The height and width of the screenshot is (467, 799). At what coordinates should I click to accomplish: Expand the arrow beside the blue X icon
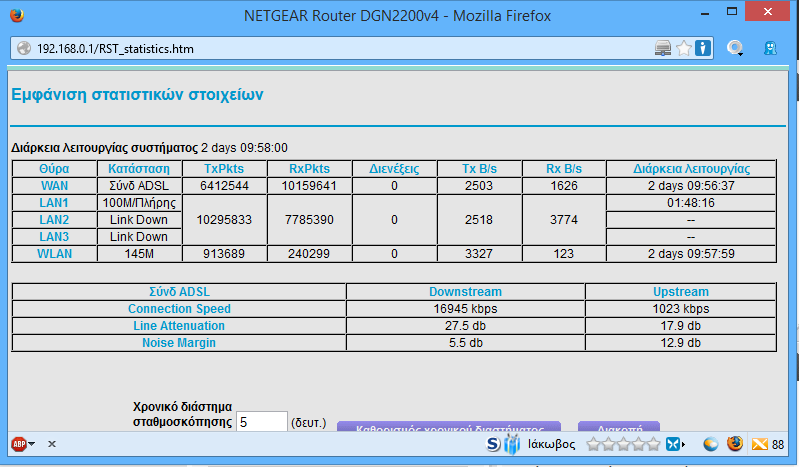[x=683, y=444]
